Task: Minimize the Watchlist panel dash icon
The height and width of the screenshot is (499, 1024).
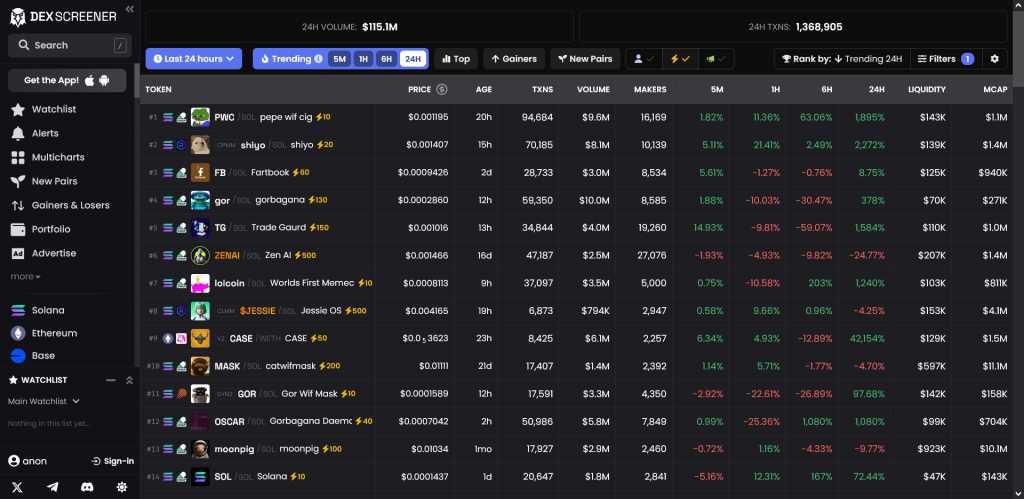Action: 110,380
